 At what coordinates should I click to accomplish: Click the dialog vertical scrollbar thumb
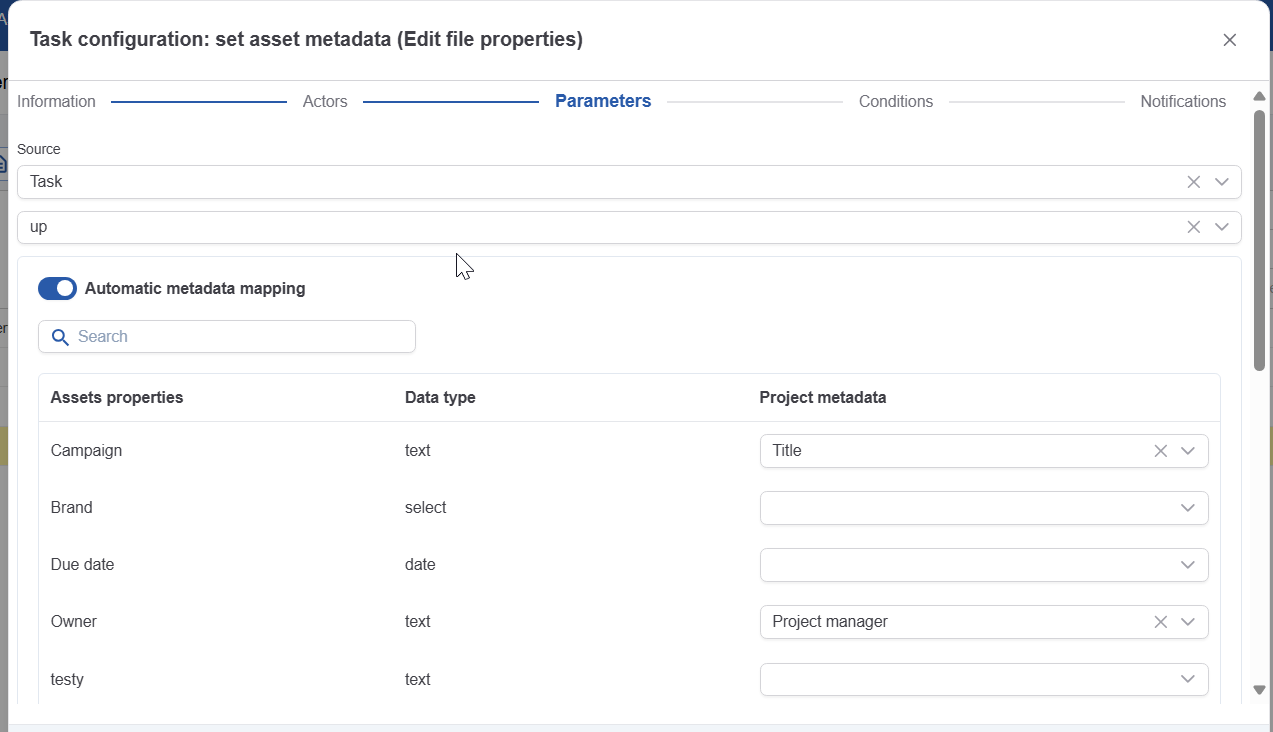[x=1259, y=240]
